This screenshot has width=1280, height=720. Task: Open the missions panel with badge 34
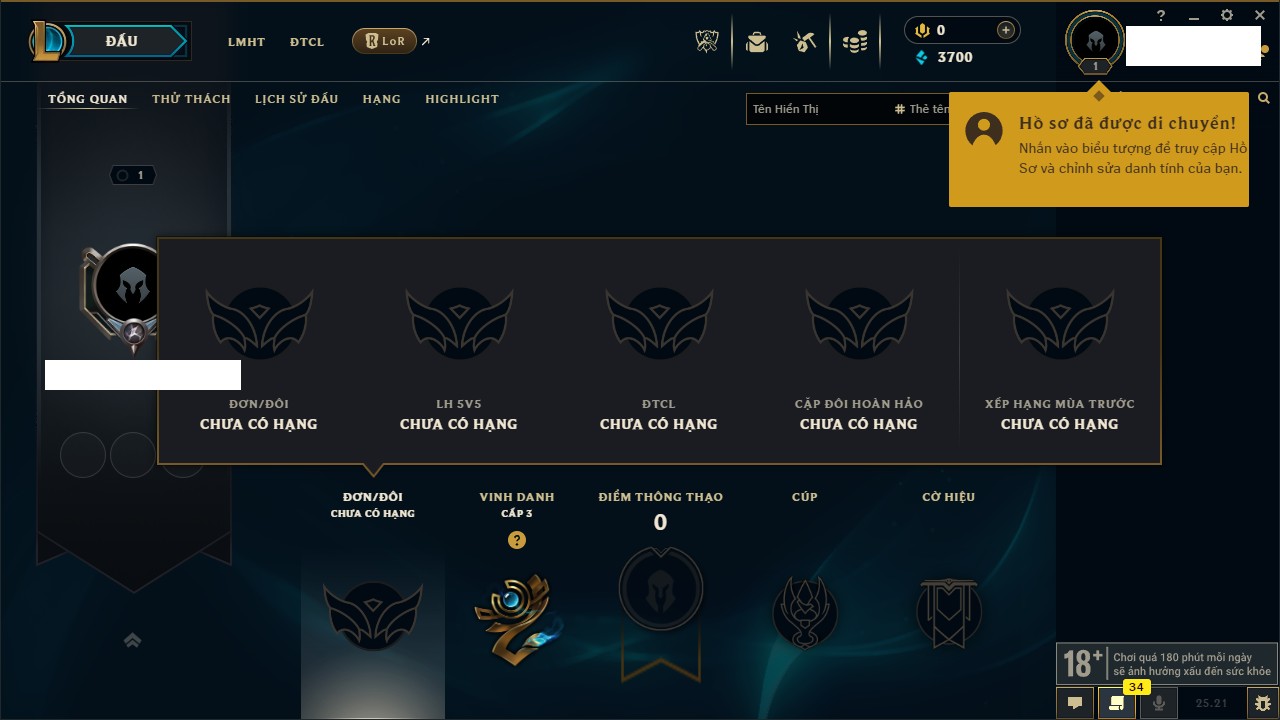1116,703
